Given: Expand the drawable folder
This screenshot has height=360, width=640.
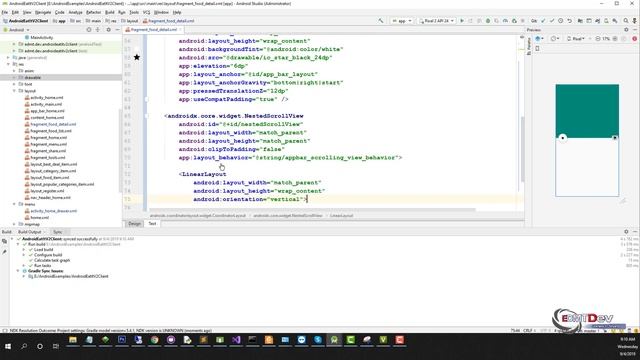Looking at the screenshot, I should click(x=14, y=78).
